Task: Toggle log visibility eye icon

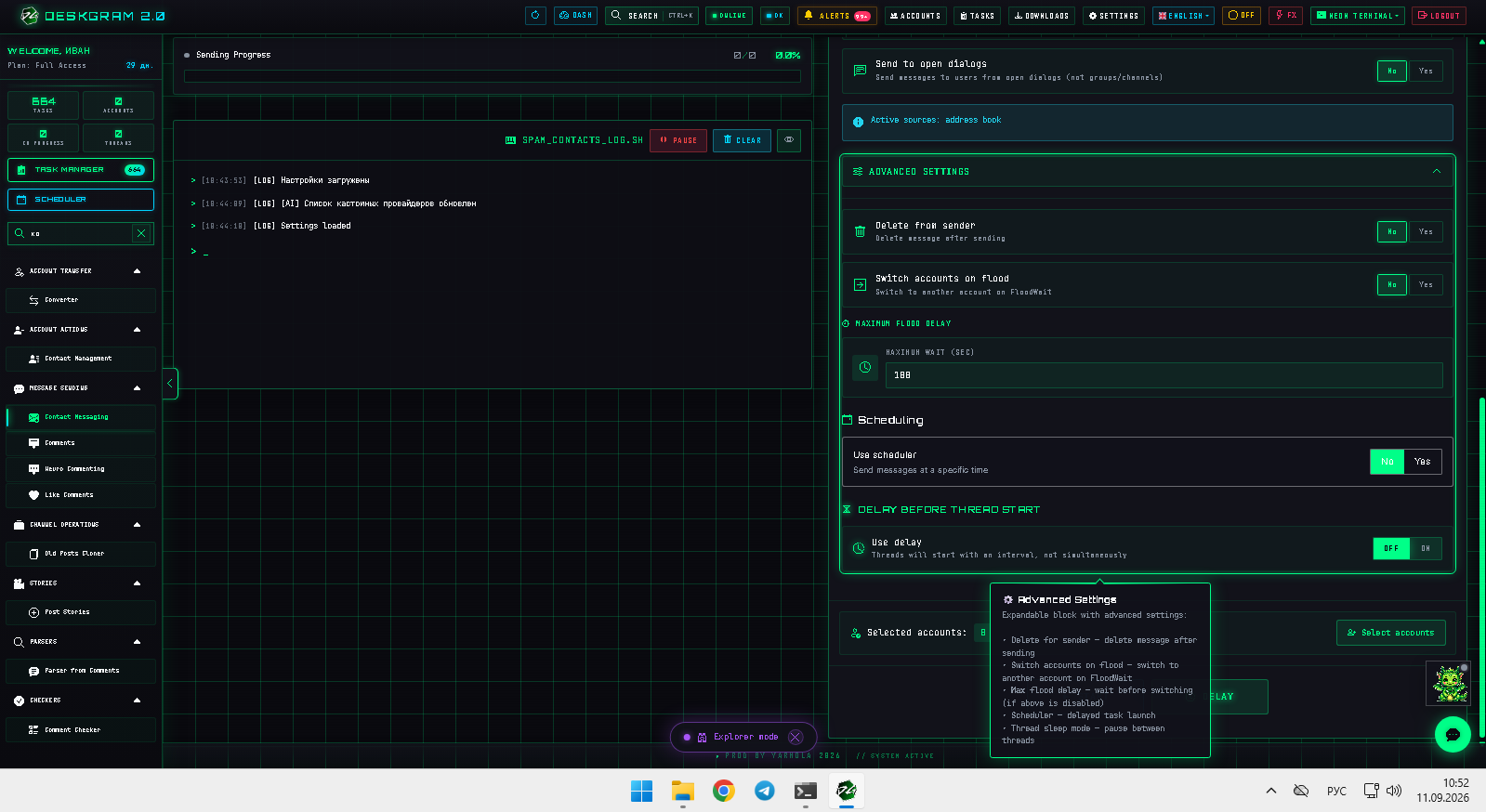Action: tap(789, 140)
